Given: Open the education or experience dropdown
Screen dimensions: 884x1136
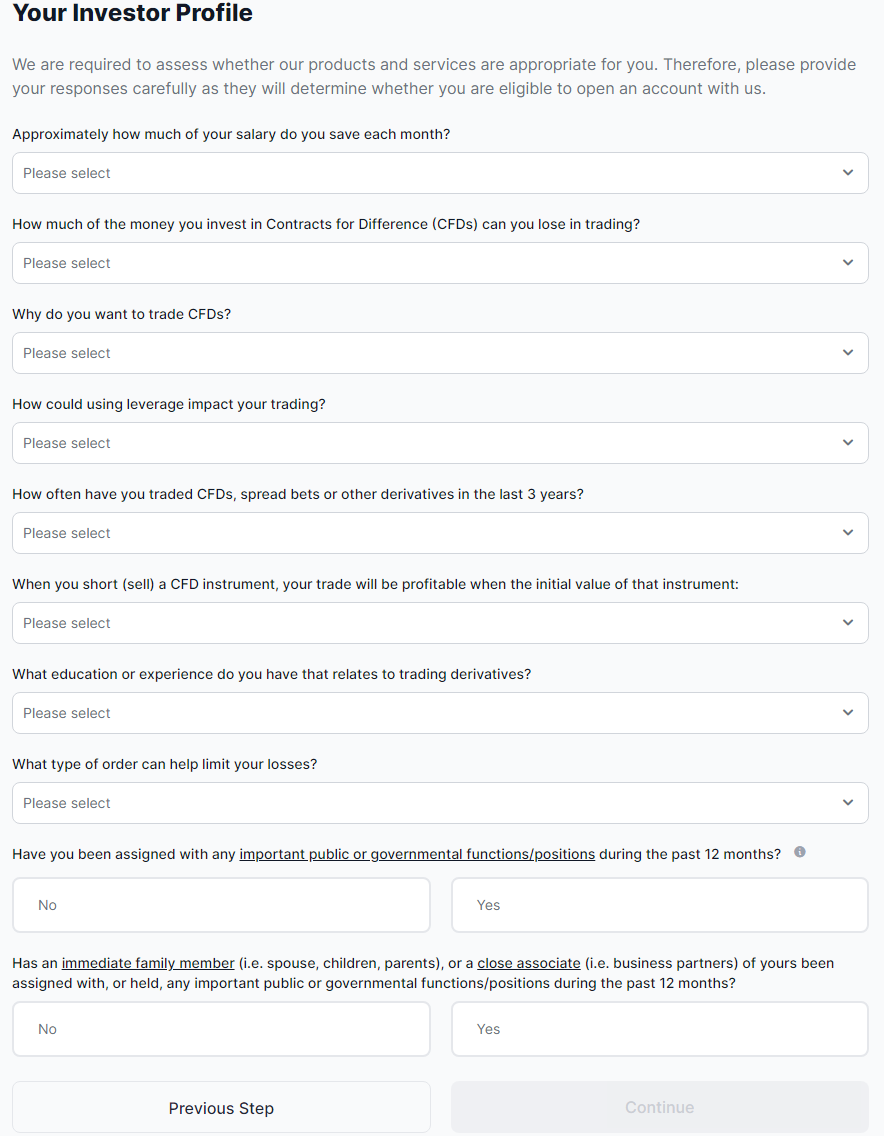Looking at the screenshot, I should pos(440,713).
